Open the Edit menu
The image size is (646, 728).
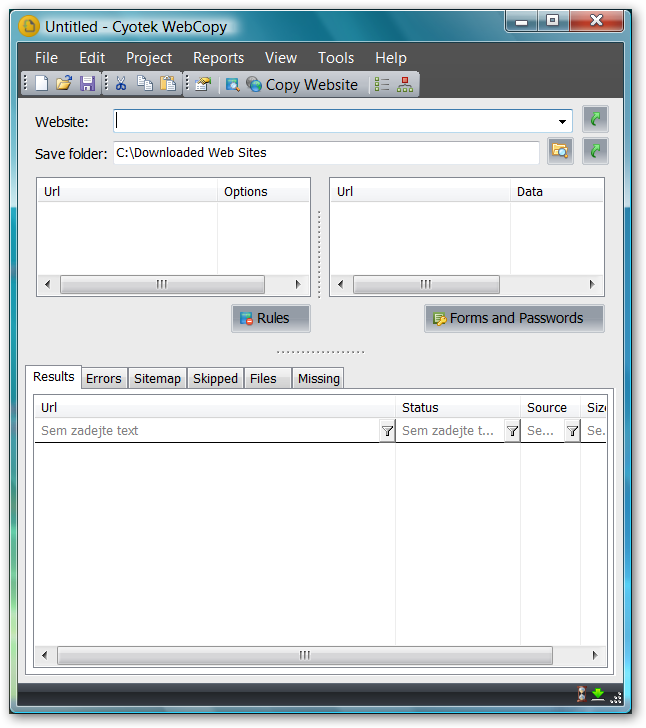pyautogui.click(x=92, y=58)
